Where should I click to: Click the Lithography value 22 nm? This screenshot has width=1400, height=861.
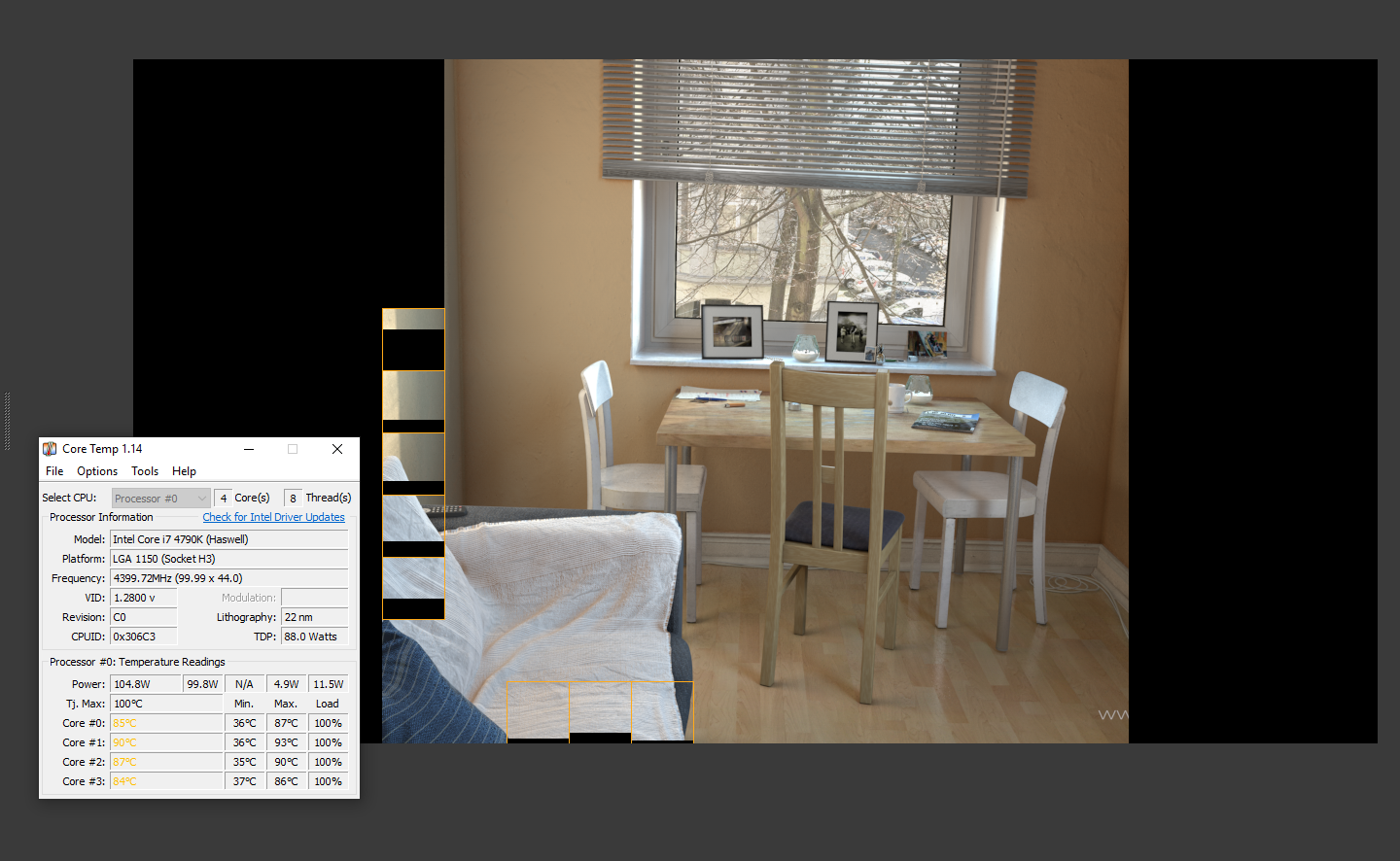pos(315,617)
